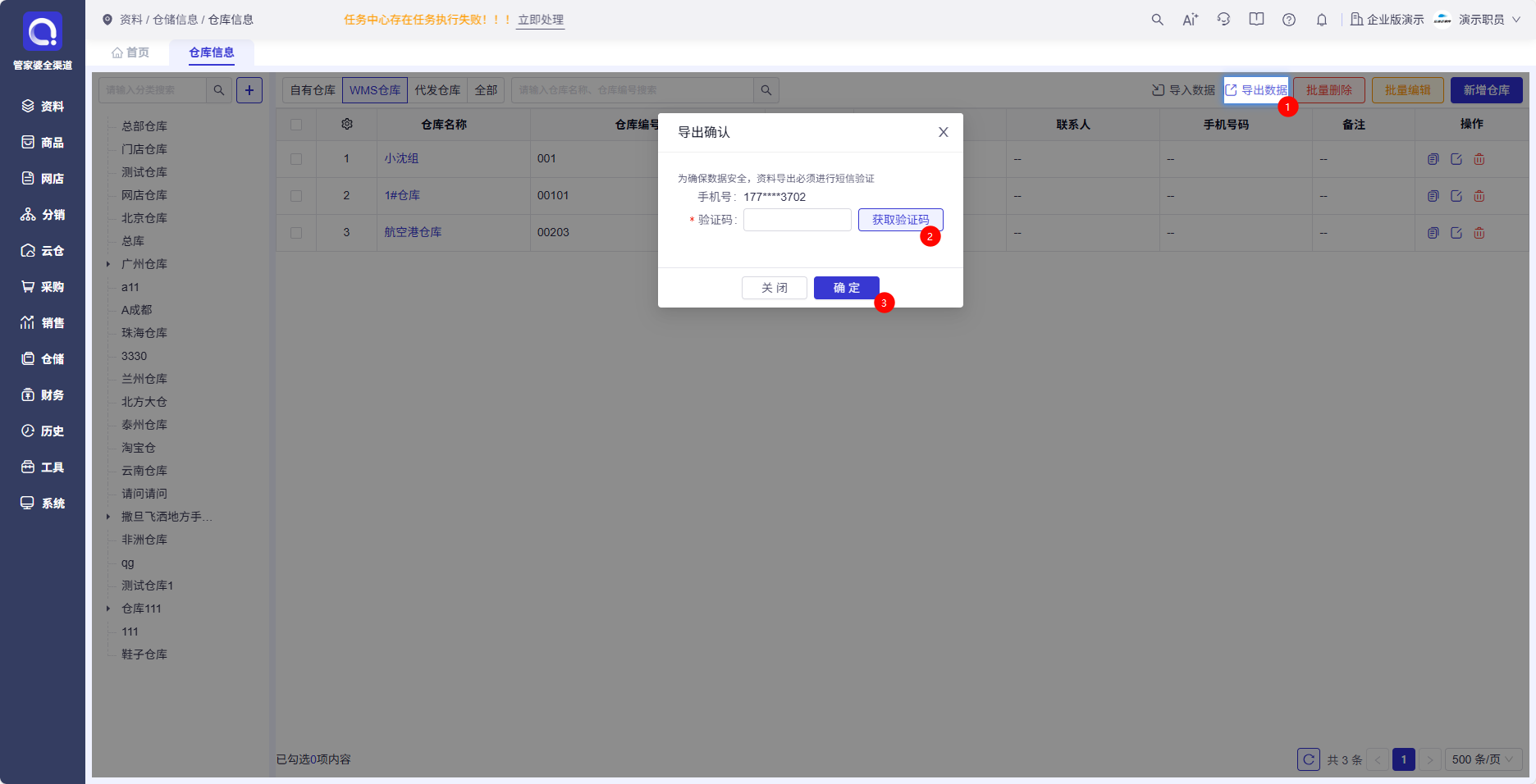Delete the 航空港仓库 warehouse row
Image resolution: width=1536 pixels, height=784 pixels.
[x=1479, y=233]
